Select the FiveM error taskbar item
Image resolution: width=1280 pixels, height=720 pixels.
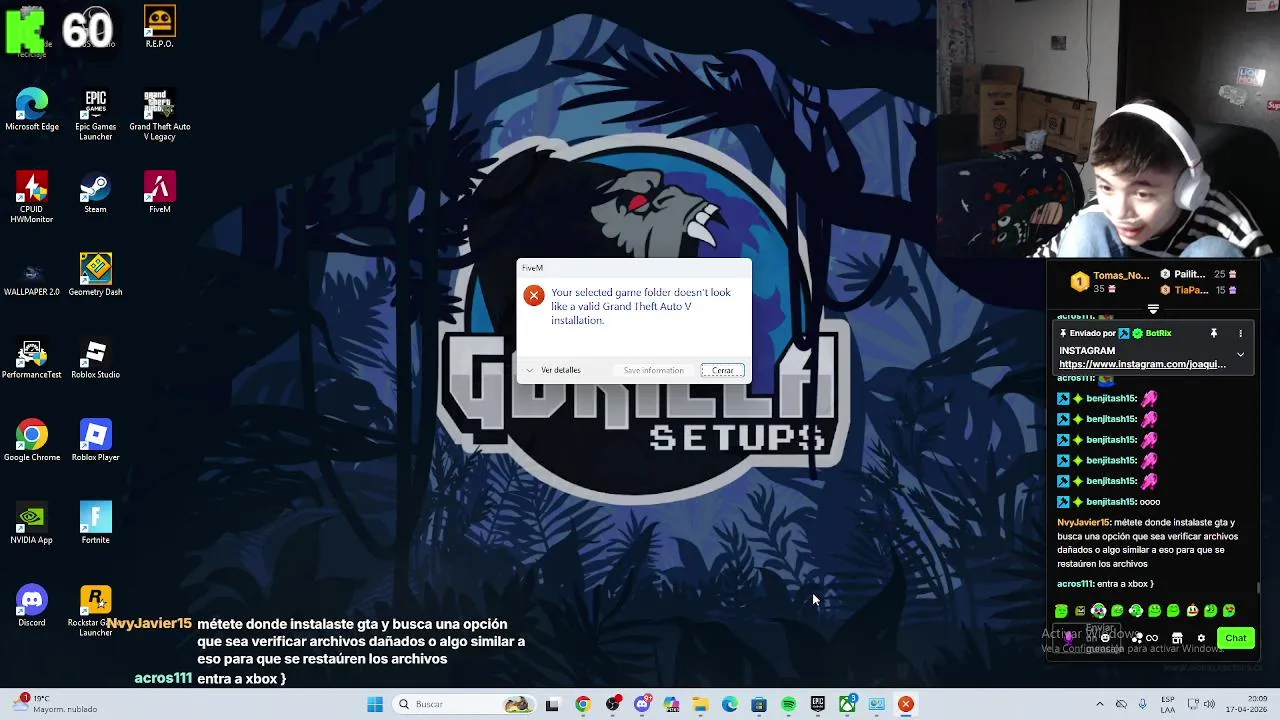(x=906, y=704)
